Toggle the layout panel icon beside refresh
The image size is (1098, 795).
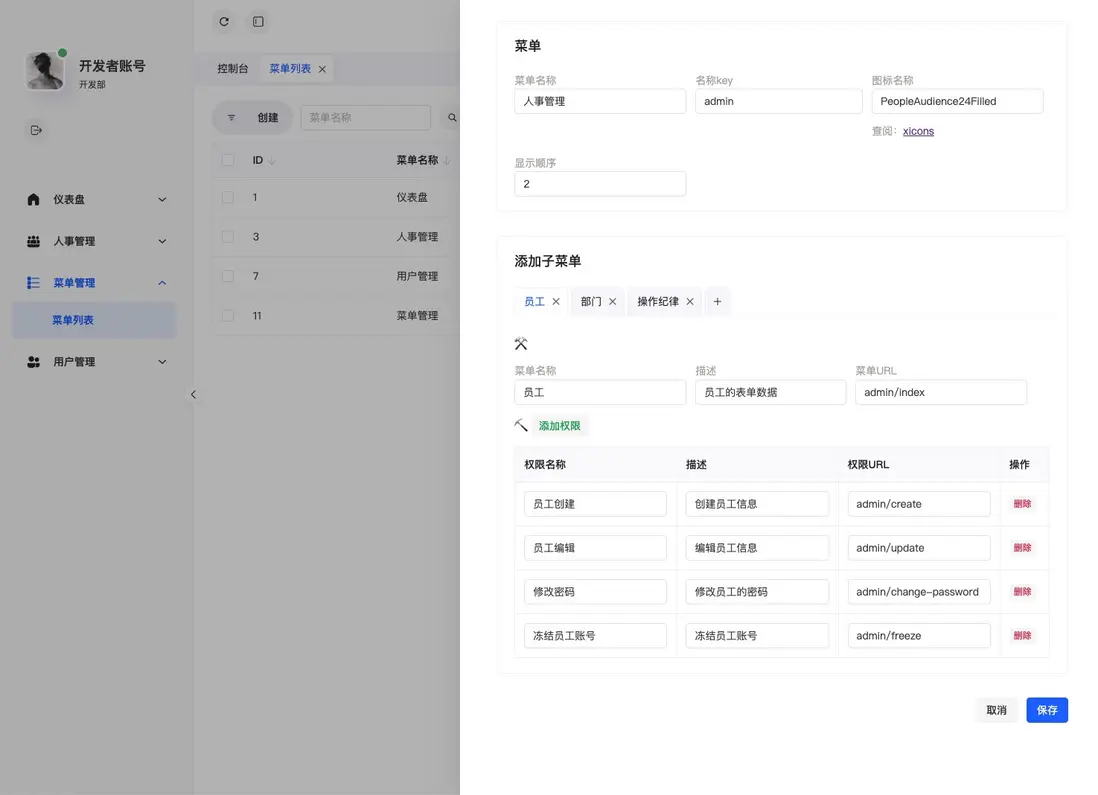pyautogui.click(x=258, y=22)
